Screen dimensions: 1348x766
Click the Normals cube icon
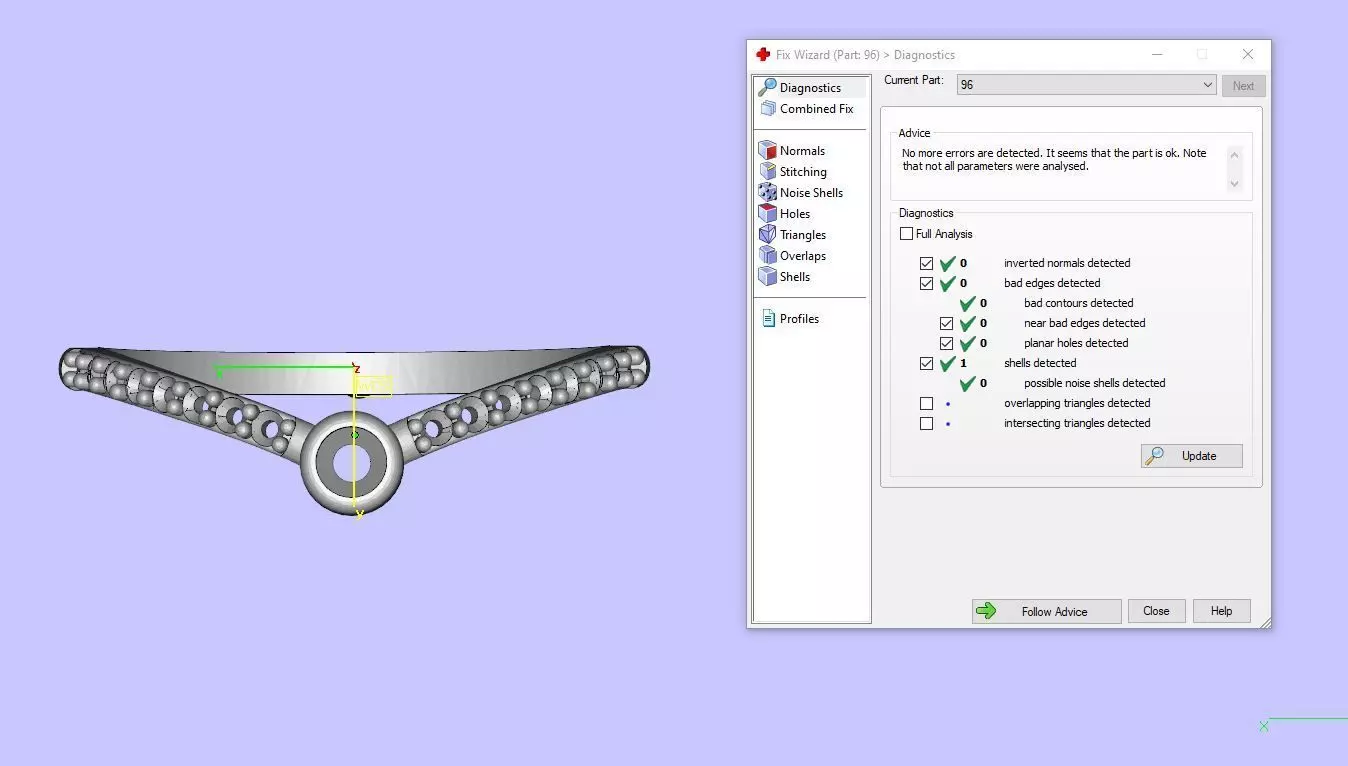point(767,150)
